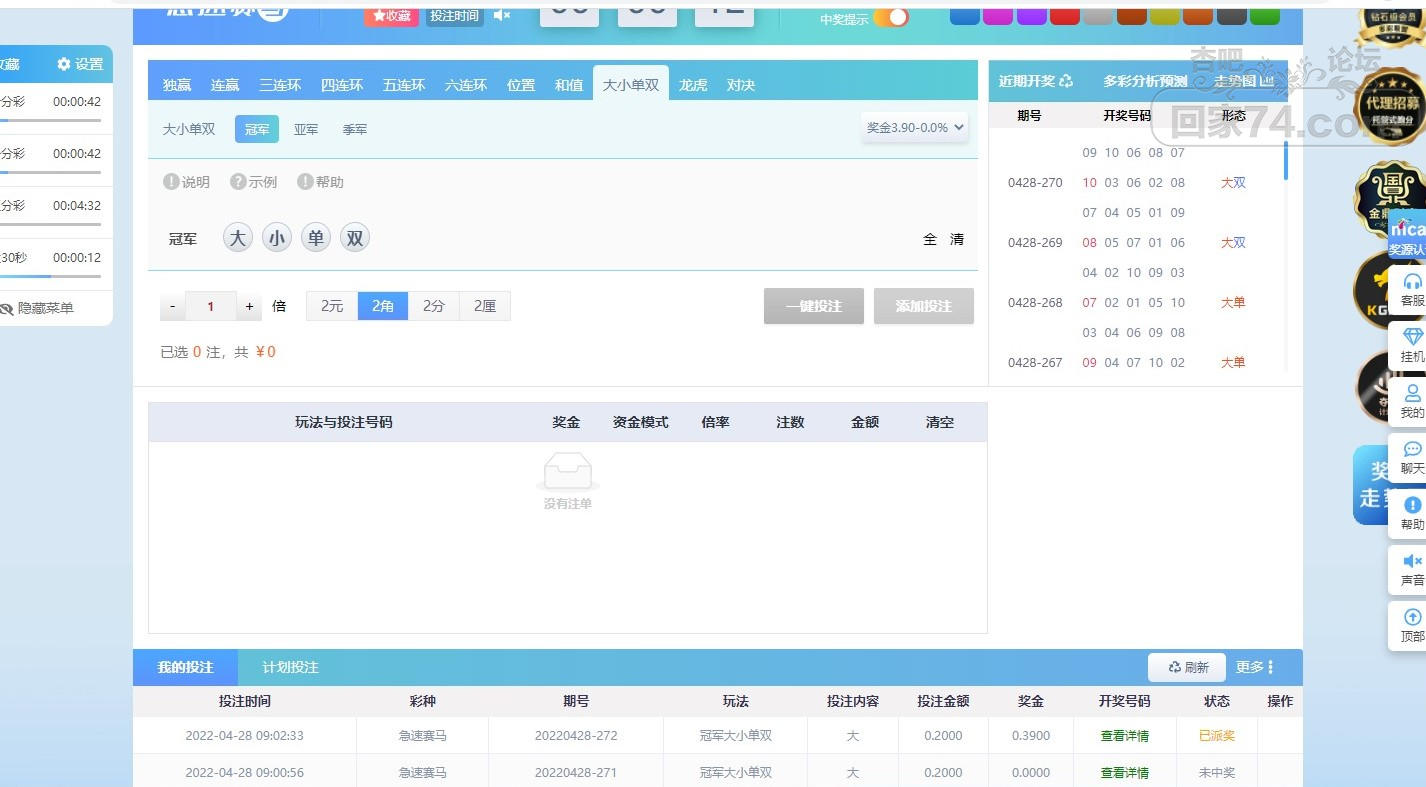This screenshot has height=787, width=1426.
Task: Click 全 to select all balls
Action: [x=930, y=239]
